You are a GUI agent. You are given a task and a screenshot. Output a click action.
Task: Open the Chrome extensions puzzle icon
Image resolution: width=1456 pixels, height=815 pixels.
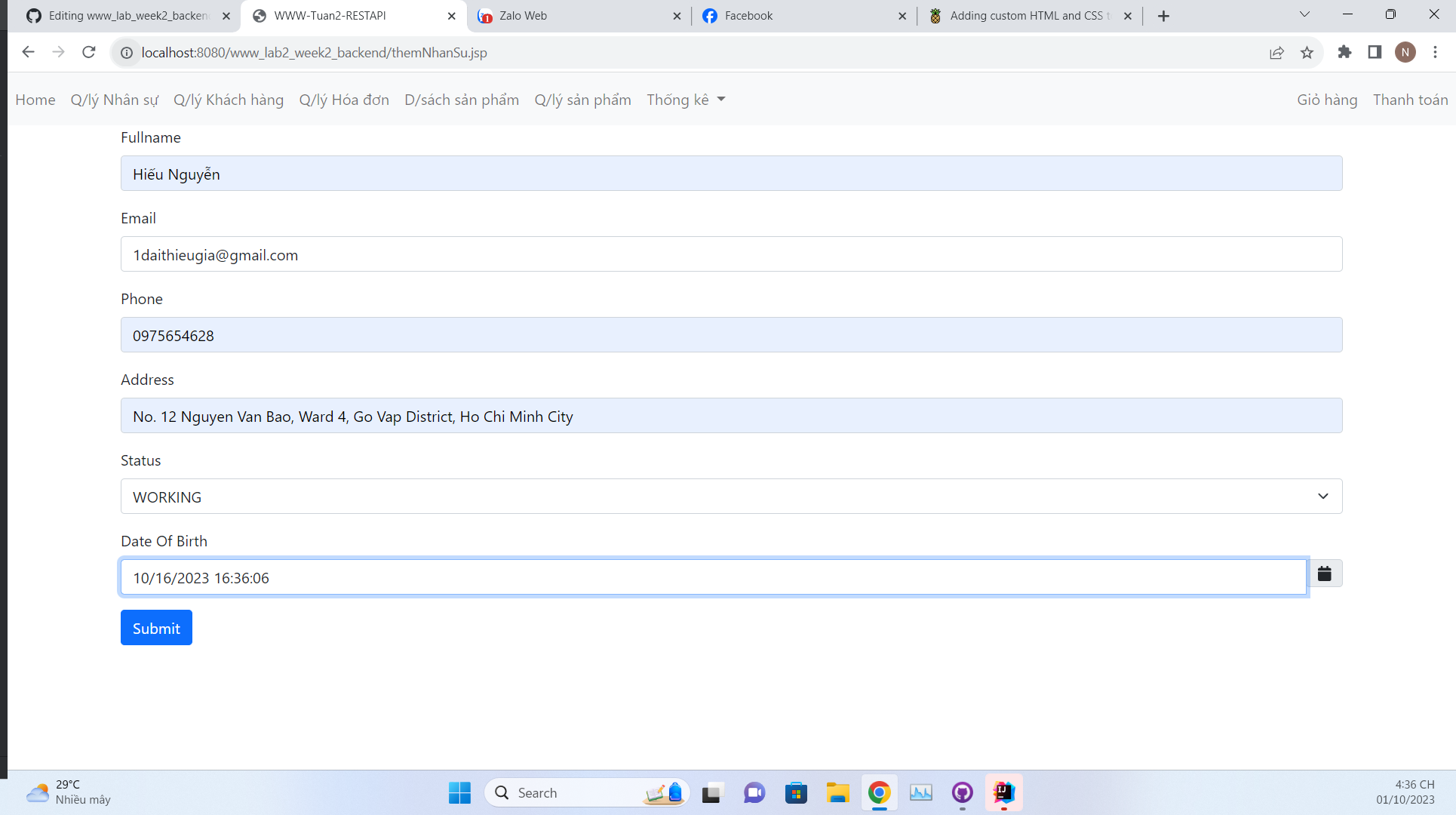point(1344,52)
